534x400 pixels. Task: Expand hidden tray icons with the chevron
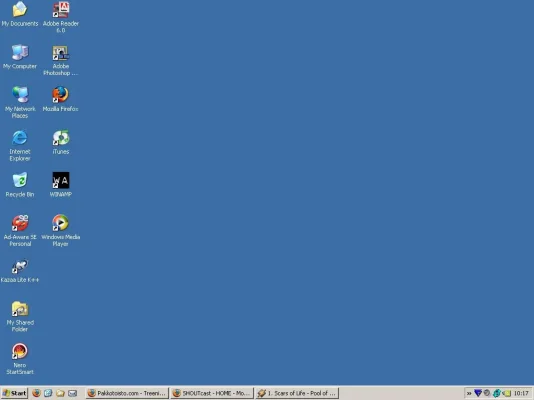click(469, 393)
